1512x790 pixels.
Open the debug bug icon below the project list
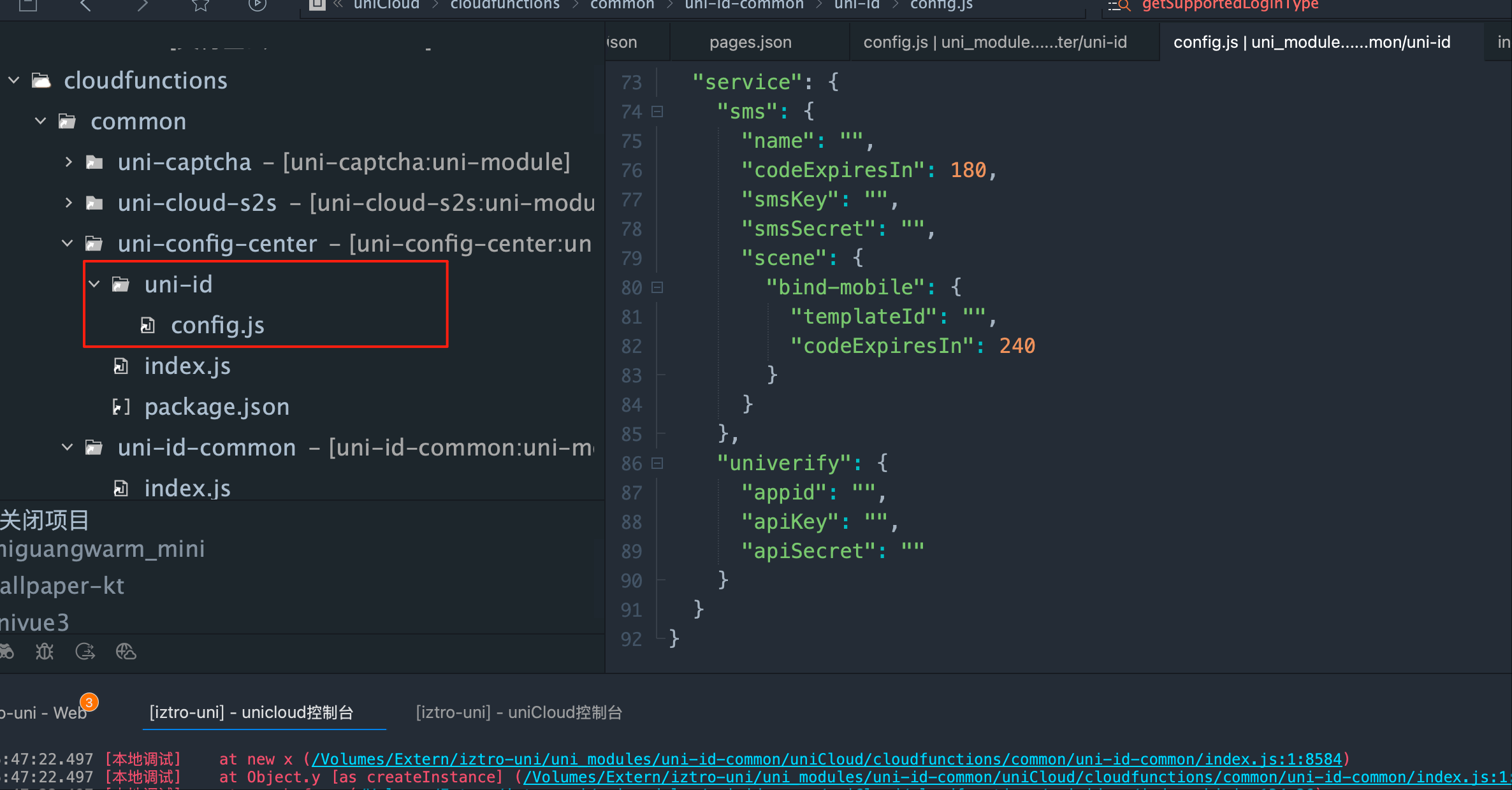tap(45, 651)
